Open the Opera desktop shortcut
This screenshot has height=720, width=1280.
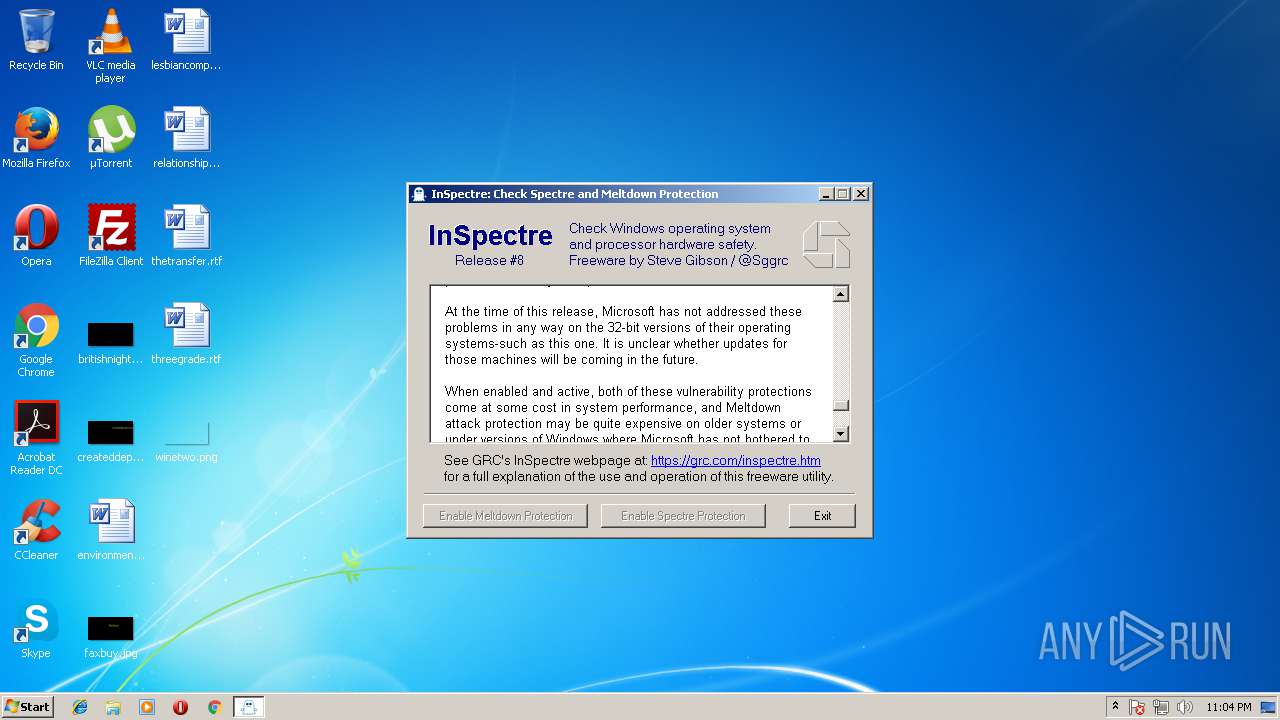36,236
